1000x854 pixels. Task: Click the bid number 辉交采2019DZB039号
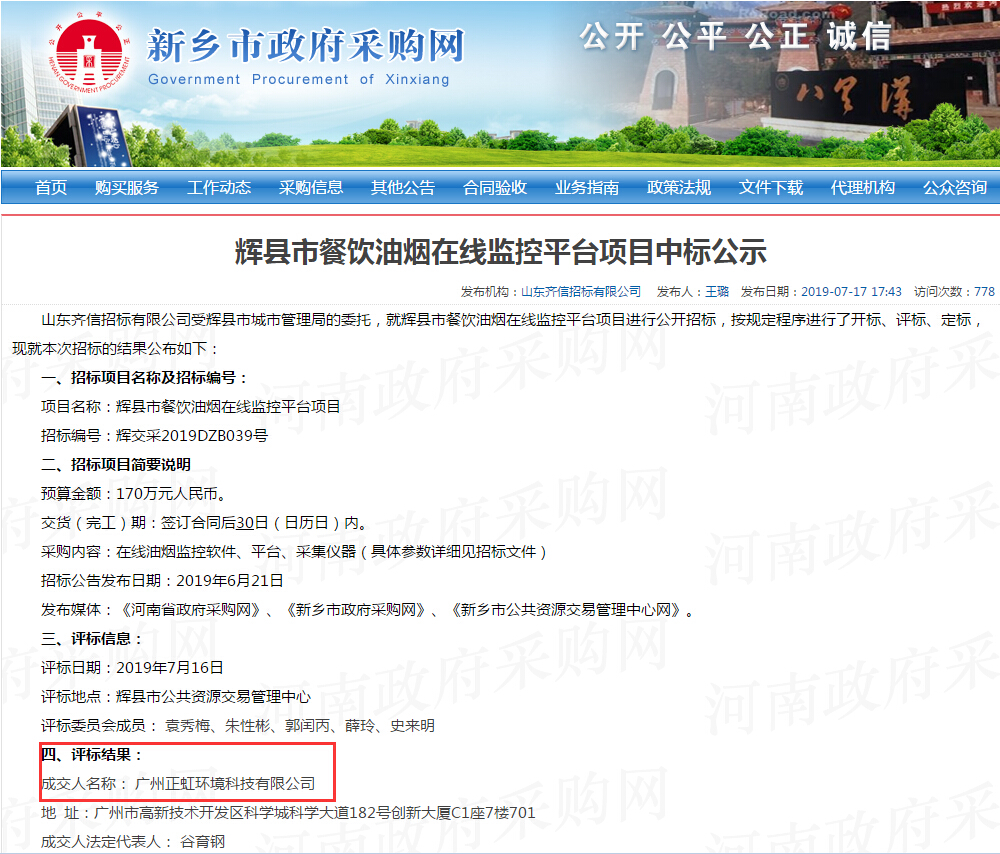192,436
